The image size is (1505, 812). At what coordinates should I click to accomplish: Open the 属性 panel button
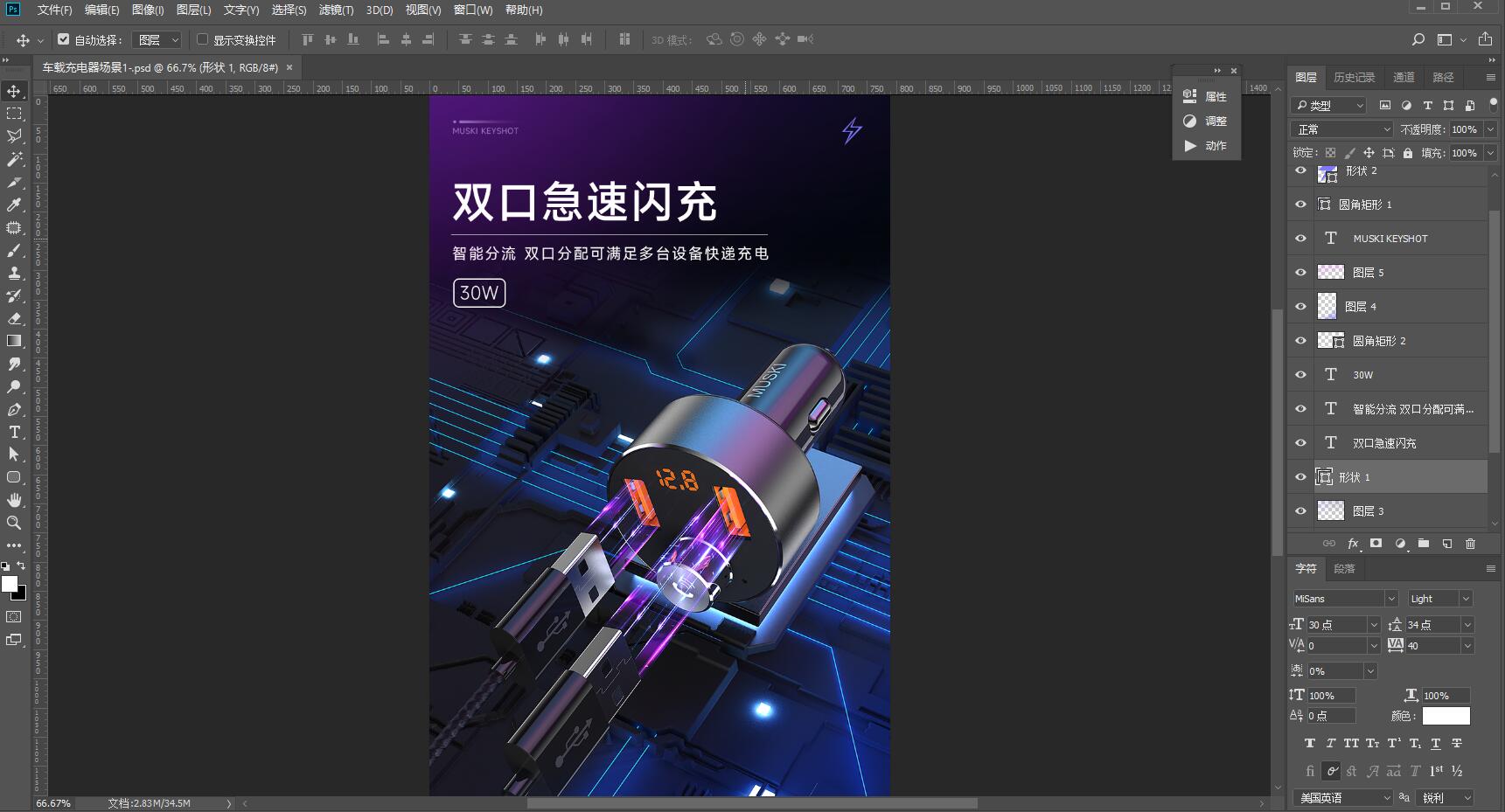1206,96
